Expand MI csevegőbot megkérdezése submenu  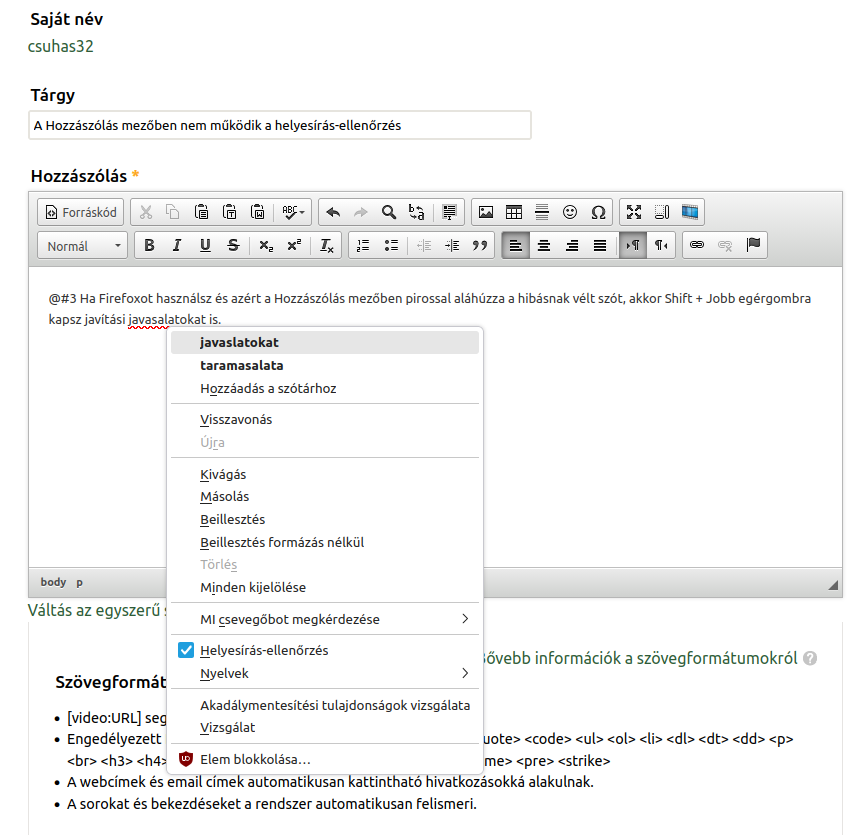[x=325, y=619]
